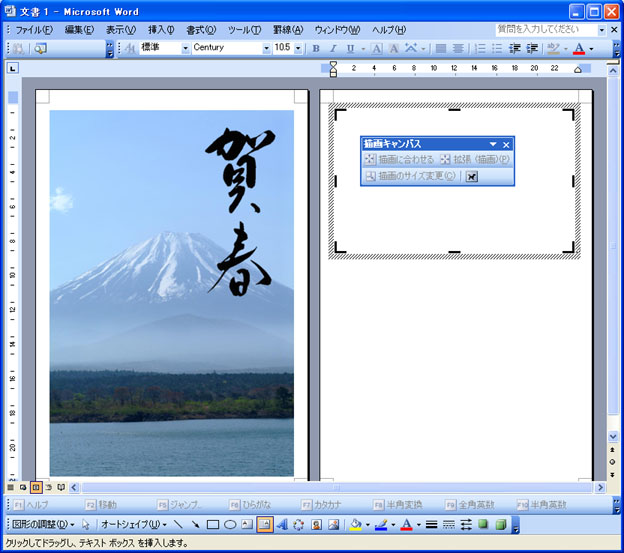Click the Select Objects pointer icon
The image size is (624, 553).
click(x=86, y=524)
